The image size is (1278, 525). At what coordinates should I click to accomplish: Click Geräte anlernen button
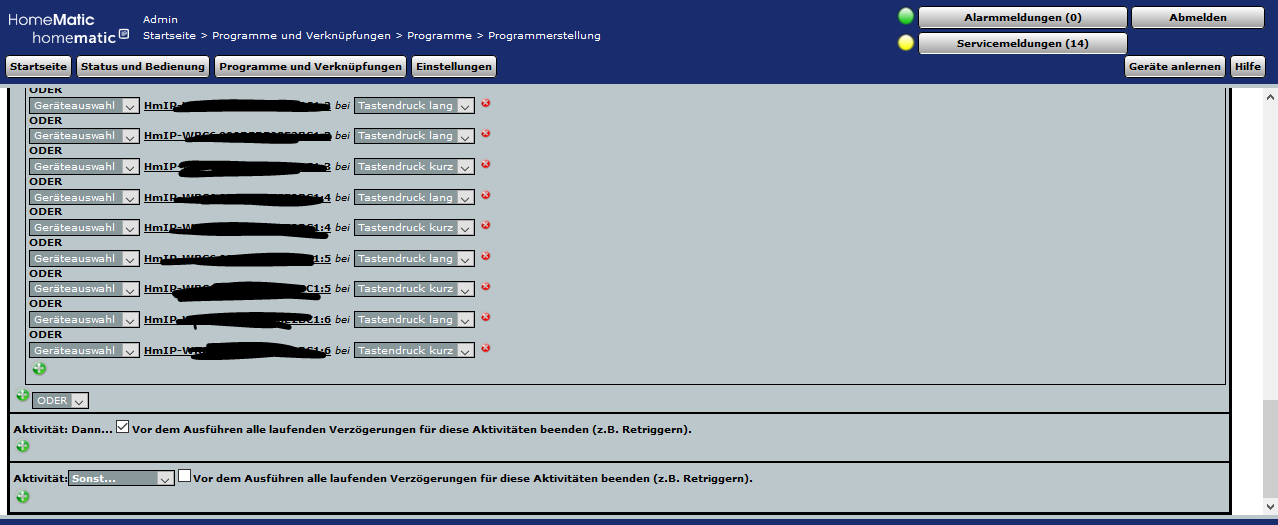click(1175, 66)
